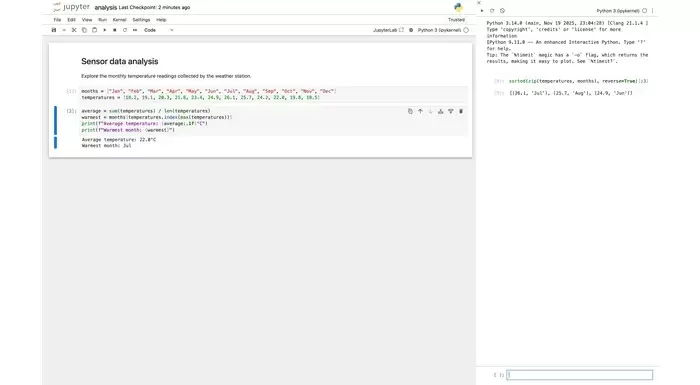Restart the kernel from the notebook toolbar

(x=125, y=30)
